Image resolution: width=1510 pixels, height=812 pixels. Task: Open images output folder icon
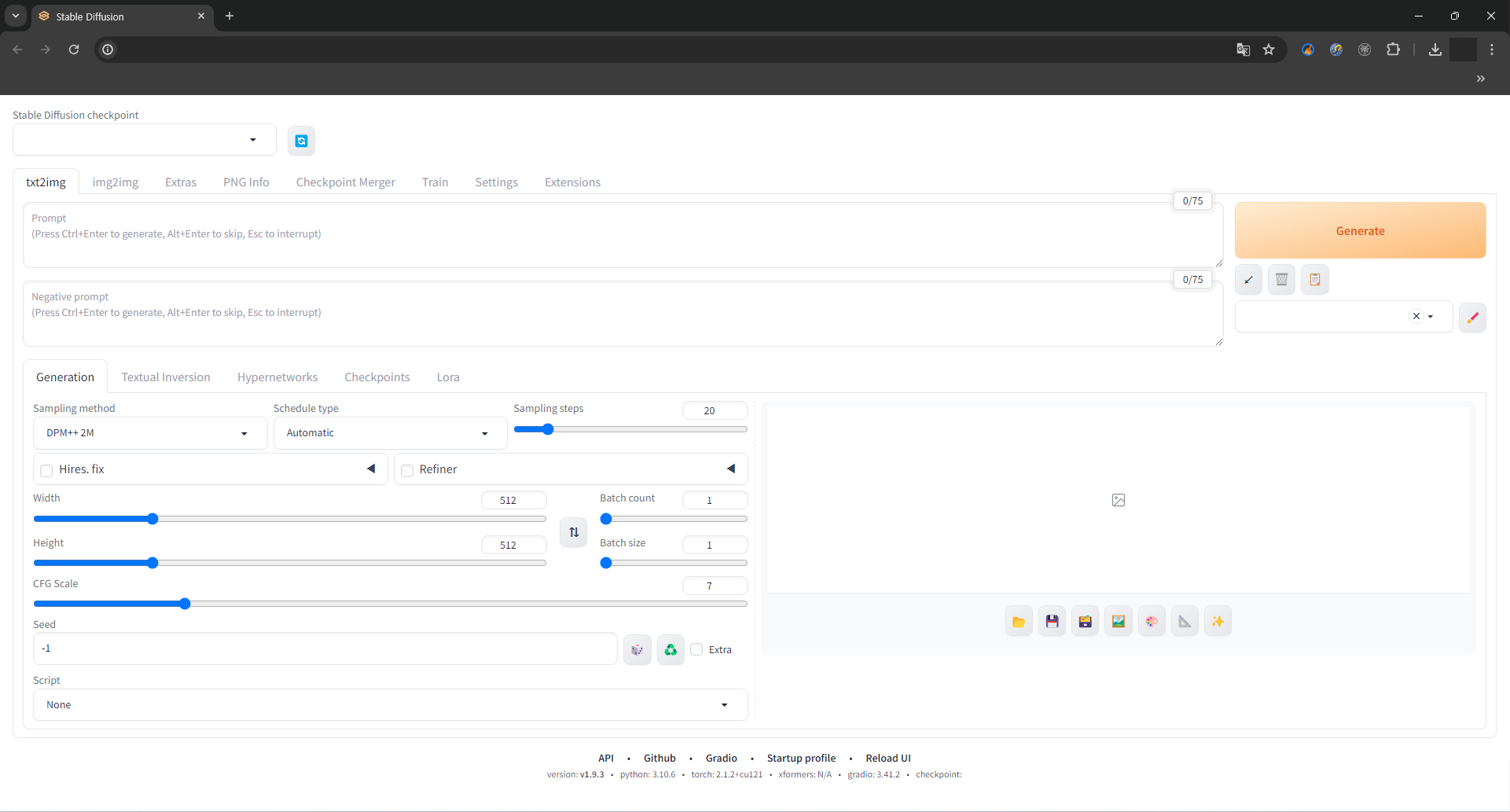tap(1019, 622)
